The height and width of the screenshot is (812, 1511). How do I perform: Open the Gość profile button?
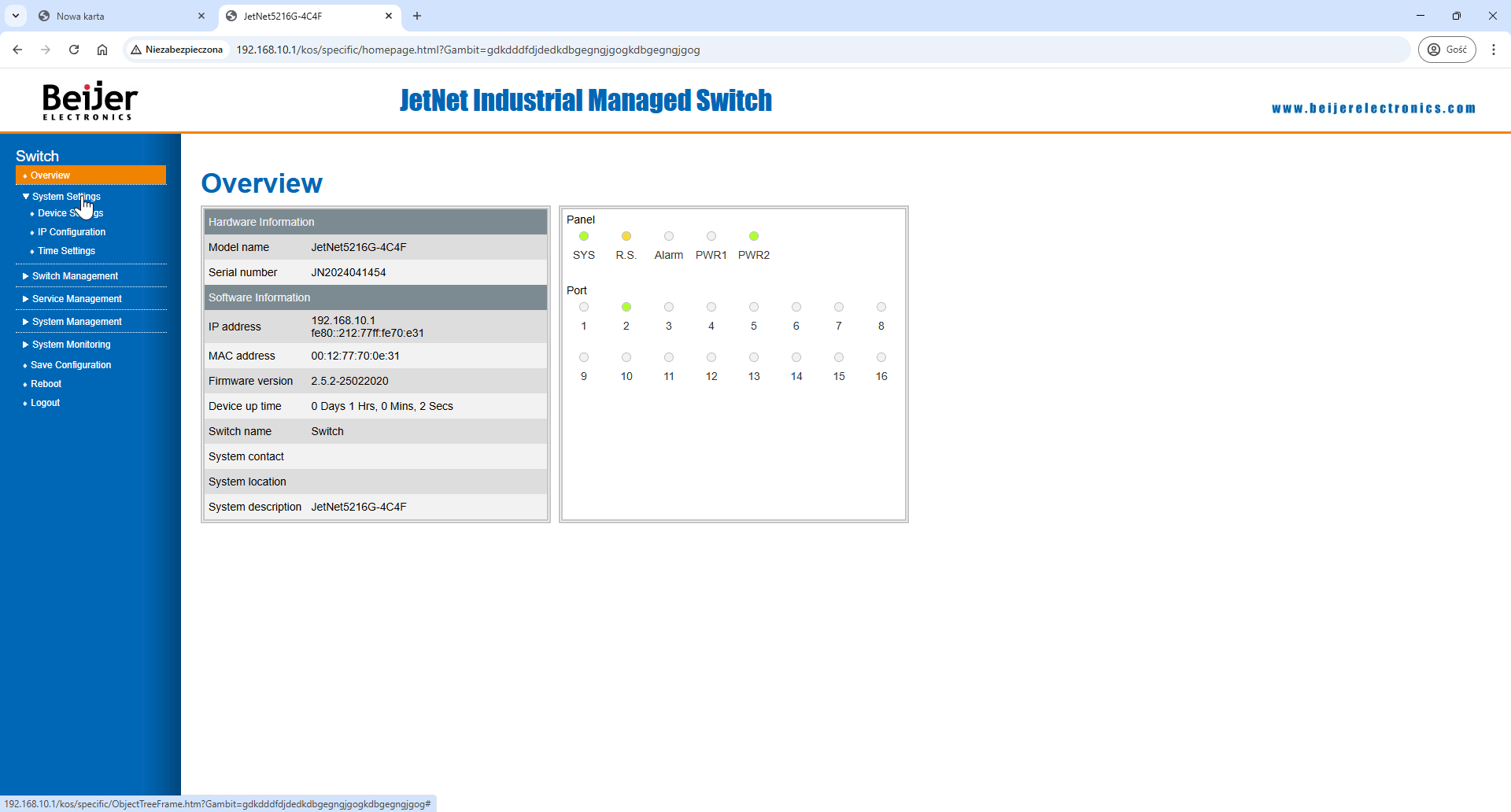1447,50
